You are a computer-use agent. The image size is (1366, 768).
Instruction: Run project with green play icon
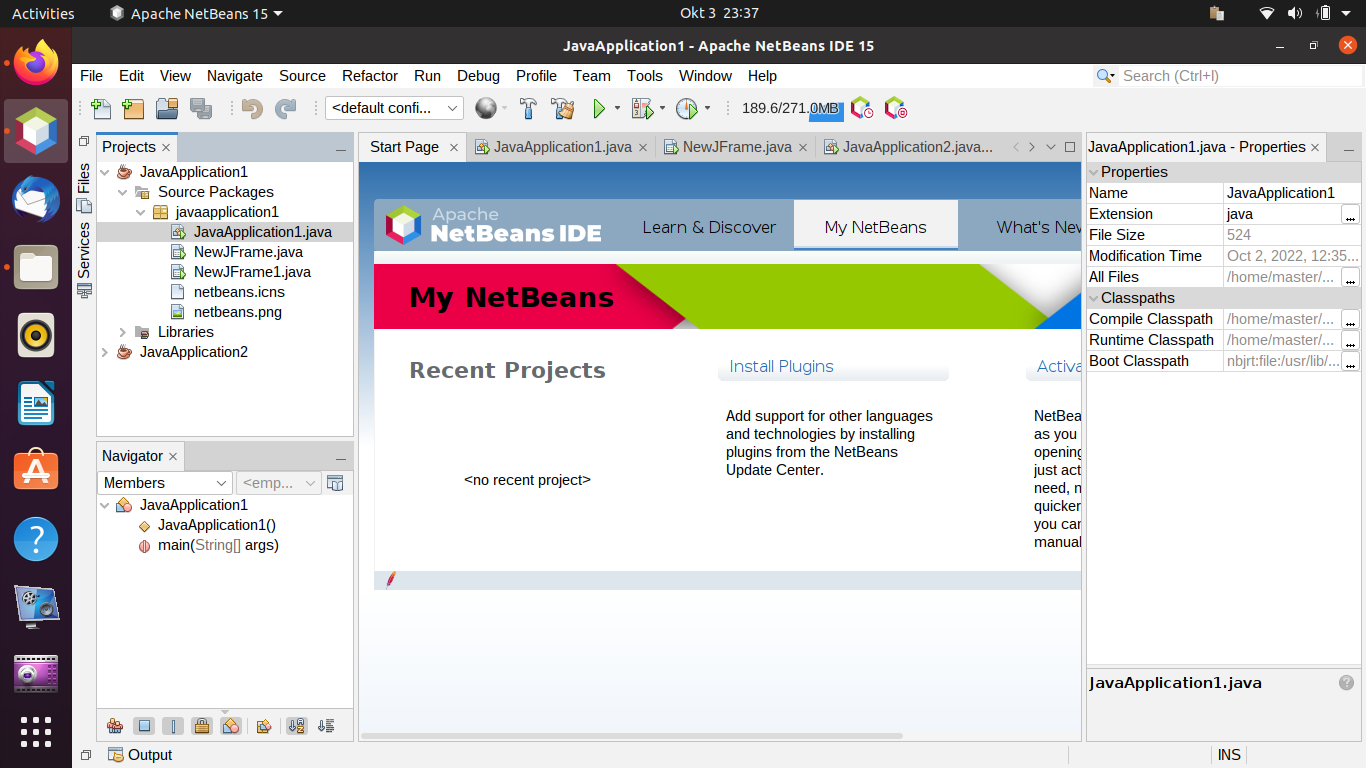pyautogui.click(x=599, y=108)
